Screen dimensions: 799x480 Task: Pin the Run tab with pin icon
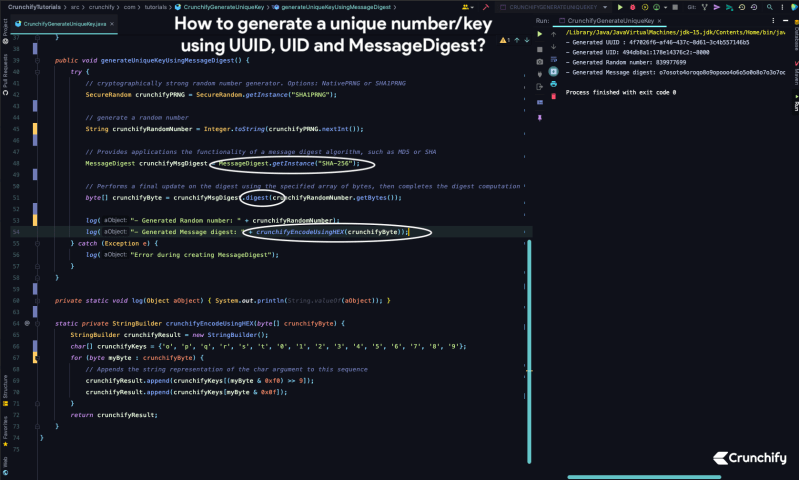tap(540, 118)
